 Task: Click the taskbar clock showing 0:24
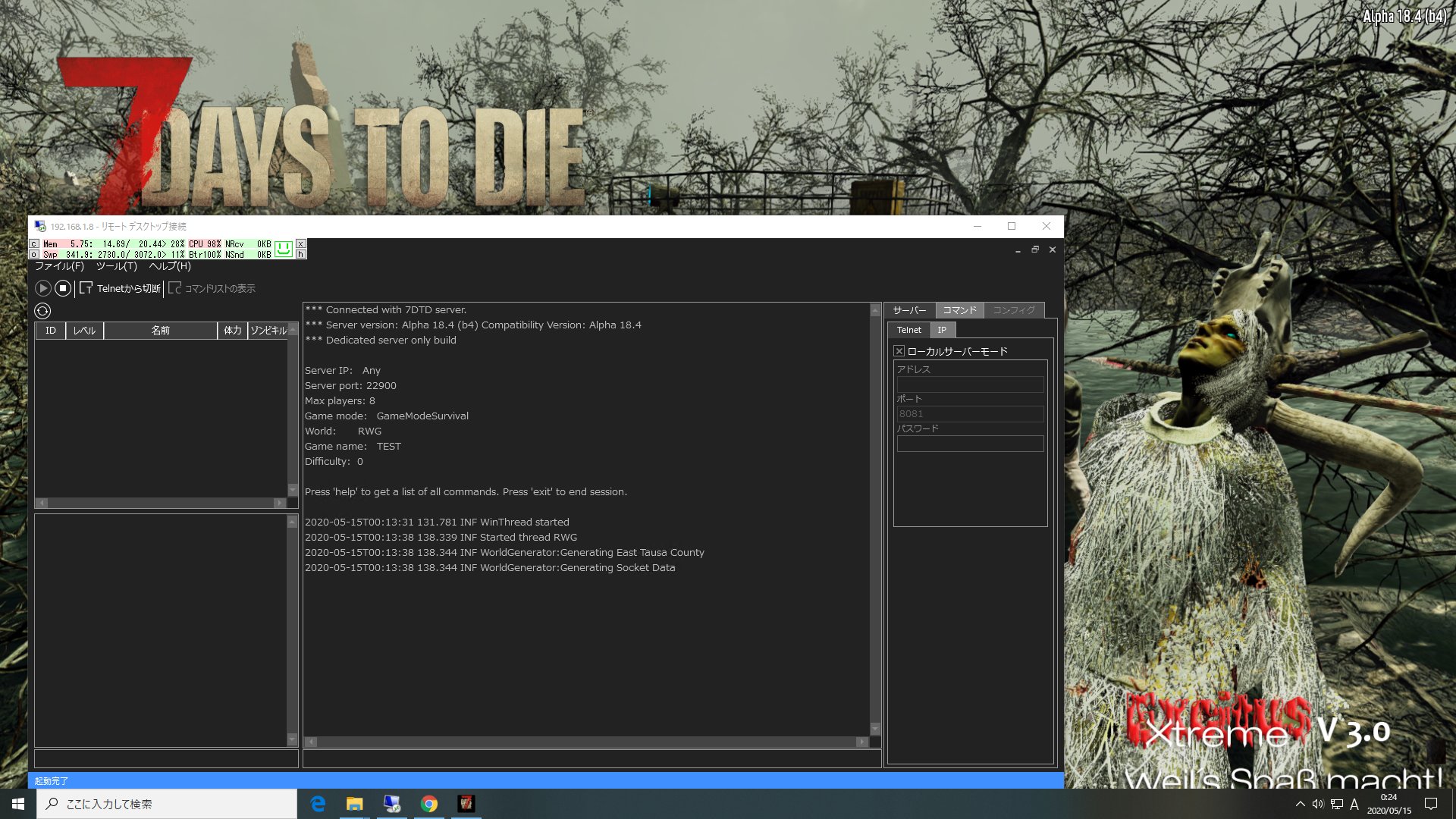1389,804
